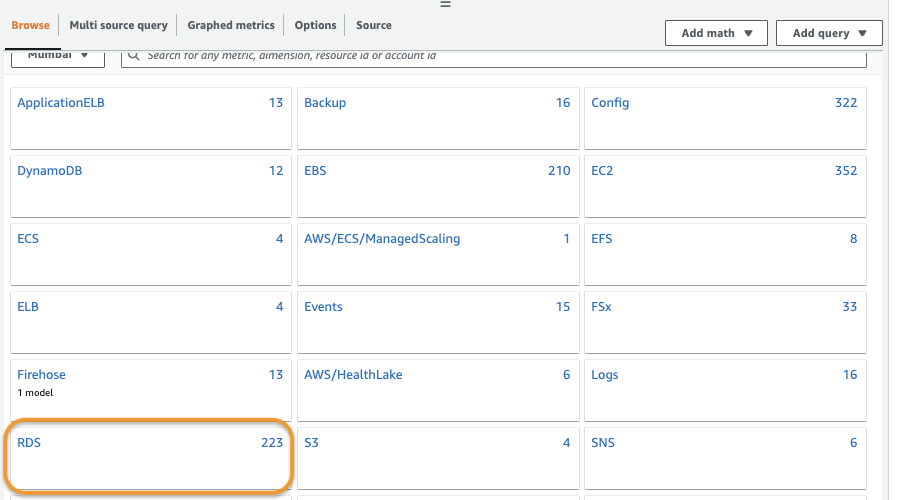The height and width of the screenshot is (500, 917).
Task: Open the Graphed metrics tab
Action: (x=231, y=26)
